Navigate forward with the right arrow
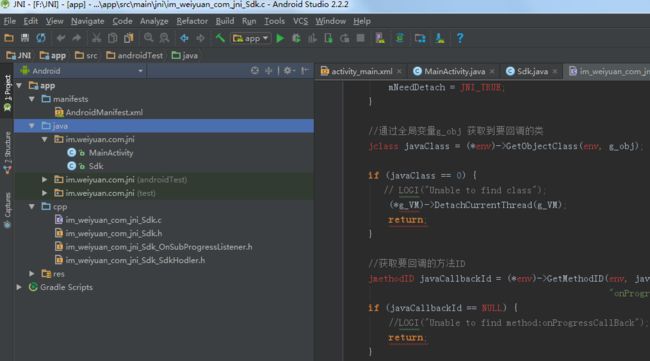Image resolution: width=650 pixels, height=361 pixels. point(200,38)
